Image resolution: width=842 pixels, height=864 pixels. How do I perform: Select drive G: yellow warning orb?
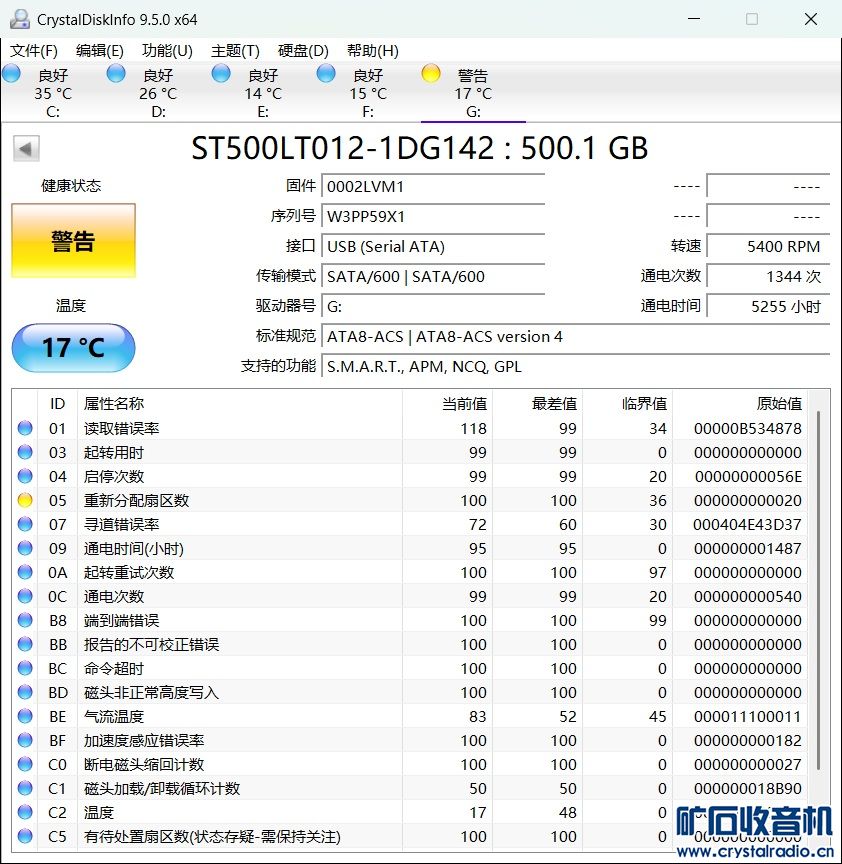[431, 73]
